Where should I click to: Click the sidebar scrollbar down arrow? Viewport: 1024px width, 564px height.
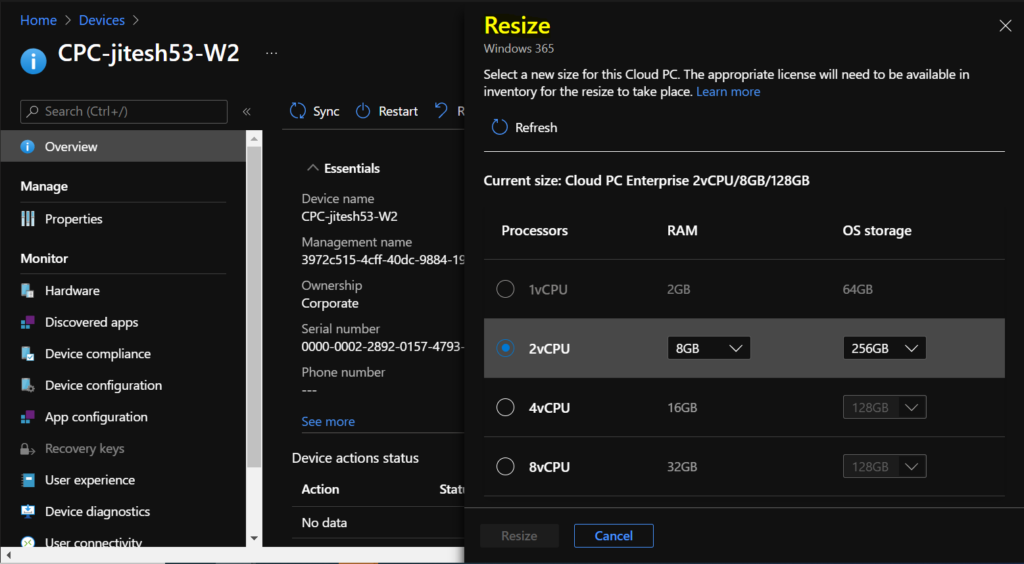(x=255, y=538)
